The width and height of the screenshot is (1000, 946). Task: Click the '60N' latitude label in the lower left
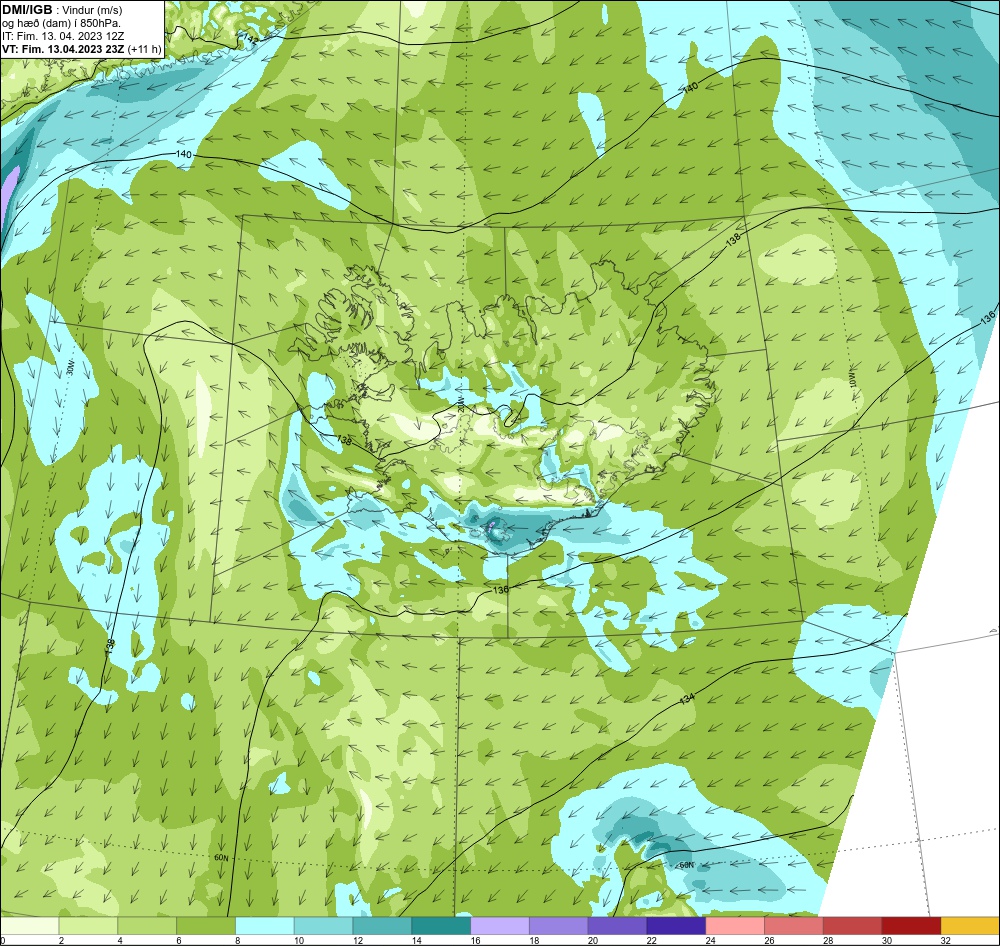221,858
